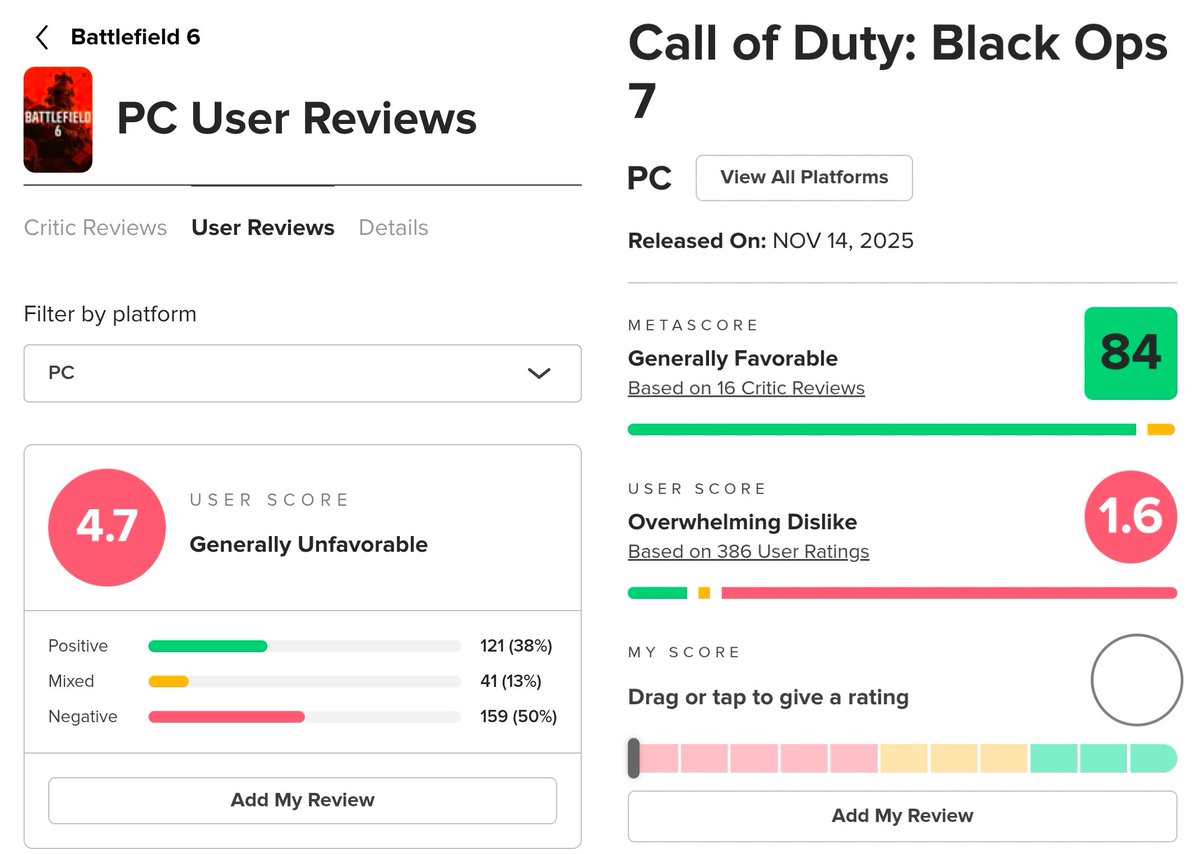Click the Call of Duty: Black Ops 7 title

[x=898, y=72]
